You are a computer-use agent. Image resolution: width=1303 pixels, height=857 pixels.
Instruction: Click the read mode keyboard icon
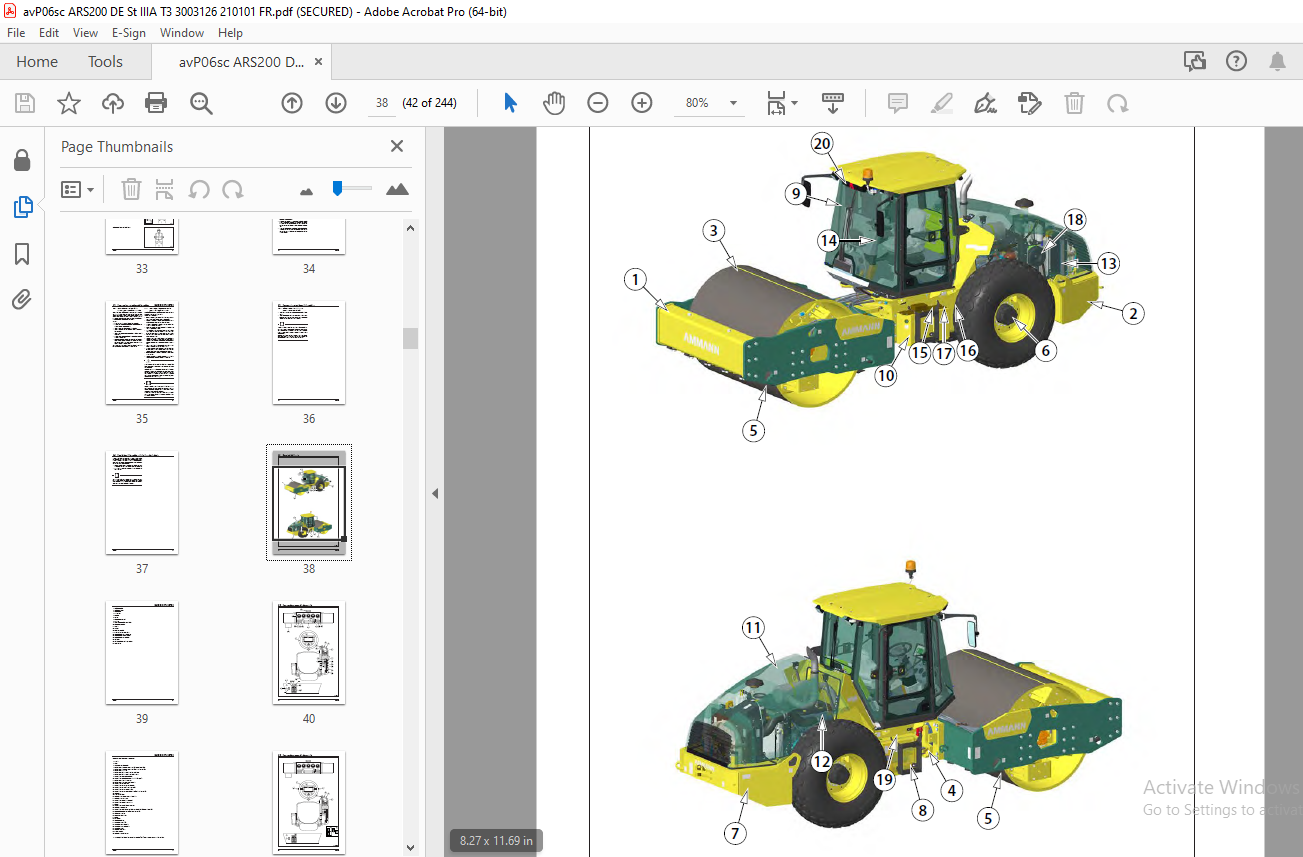tap(833, 103)
